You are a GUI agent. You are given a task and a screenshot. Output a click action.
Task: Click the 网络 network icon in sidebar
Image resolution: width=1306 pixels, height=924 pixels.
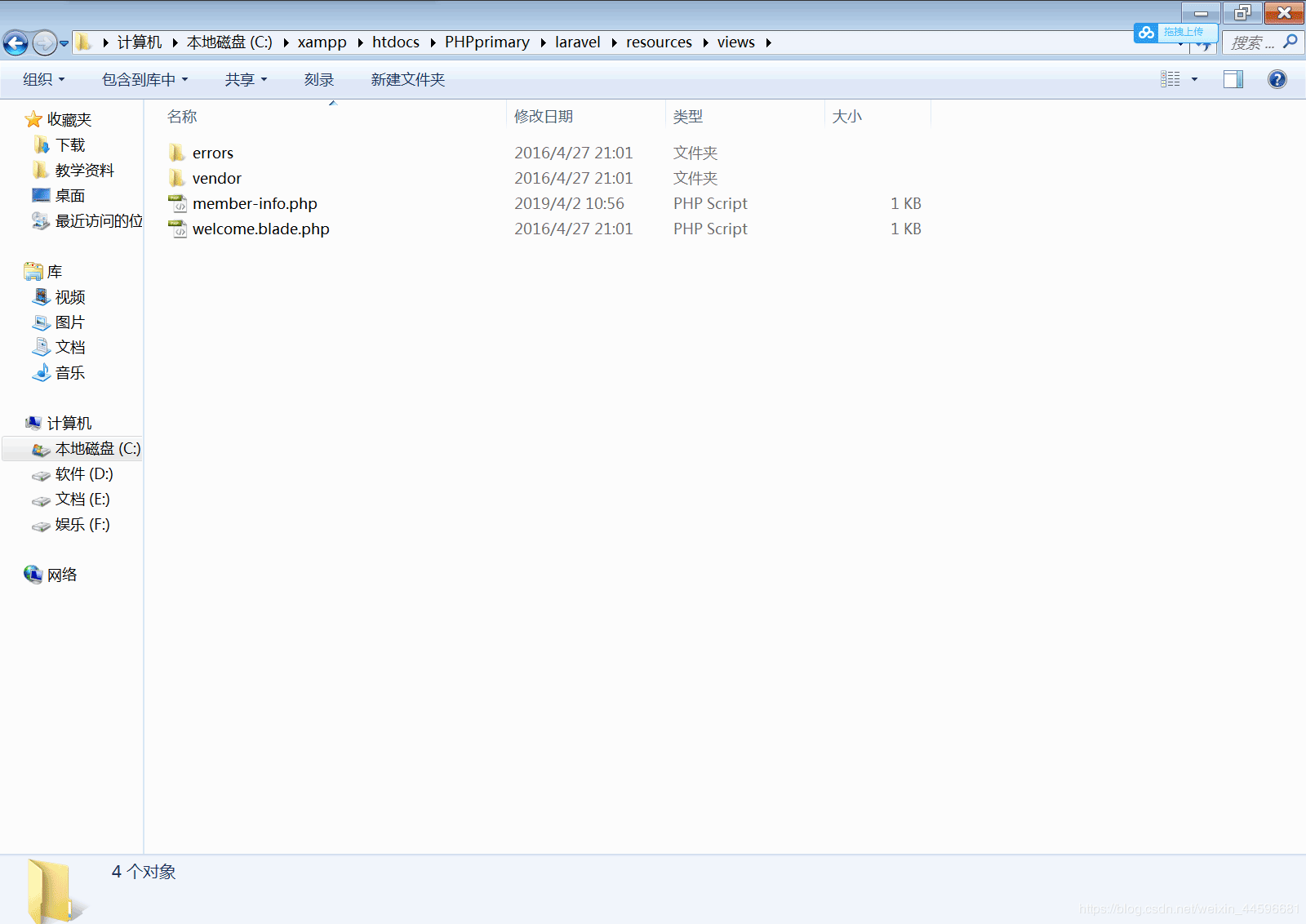tap(33, 575)
